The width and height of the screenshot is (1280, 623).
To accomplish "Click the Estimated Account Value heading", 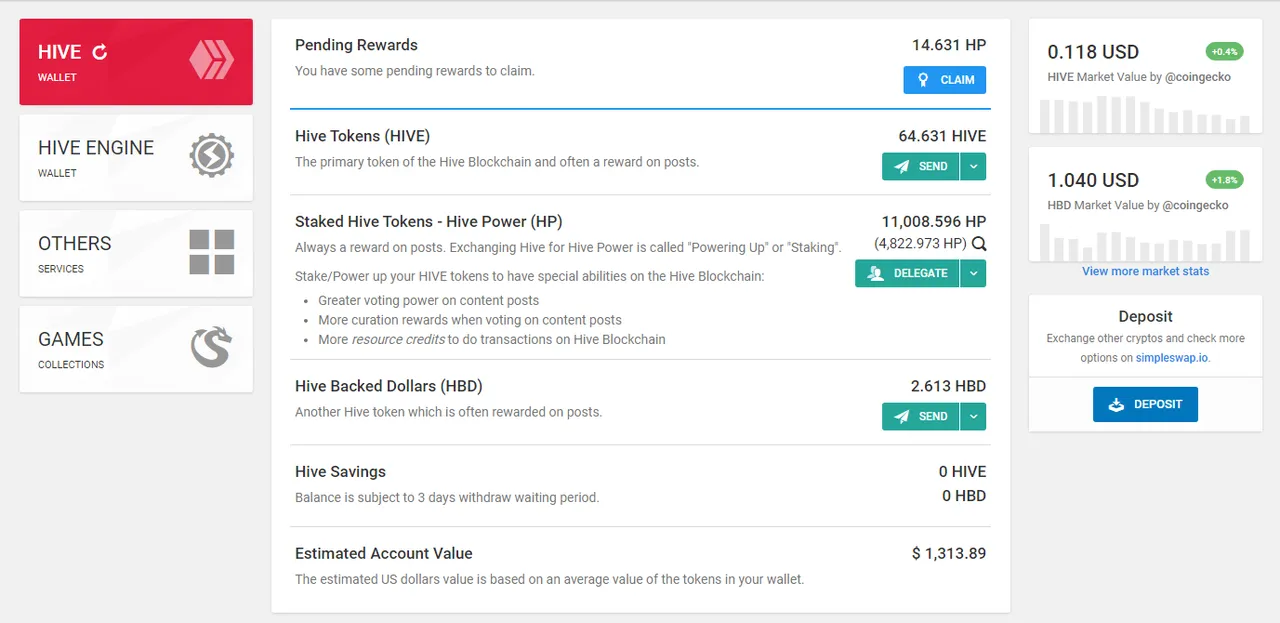I will (383, 553).
